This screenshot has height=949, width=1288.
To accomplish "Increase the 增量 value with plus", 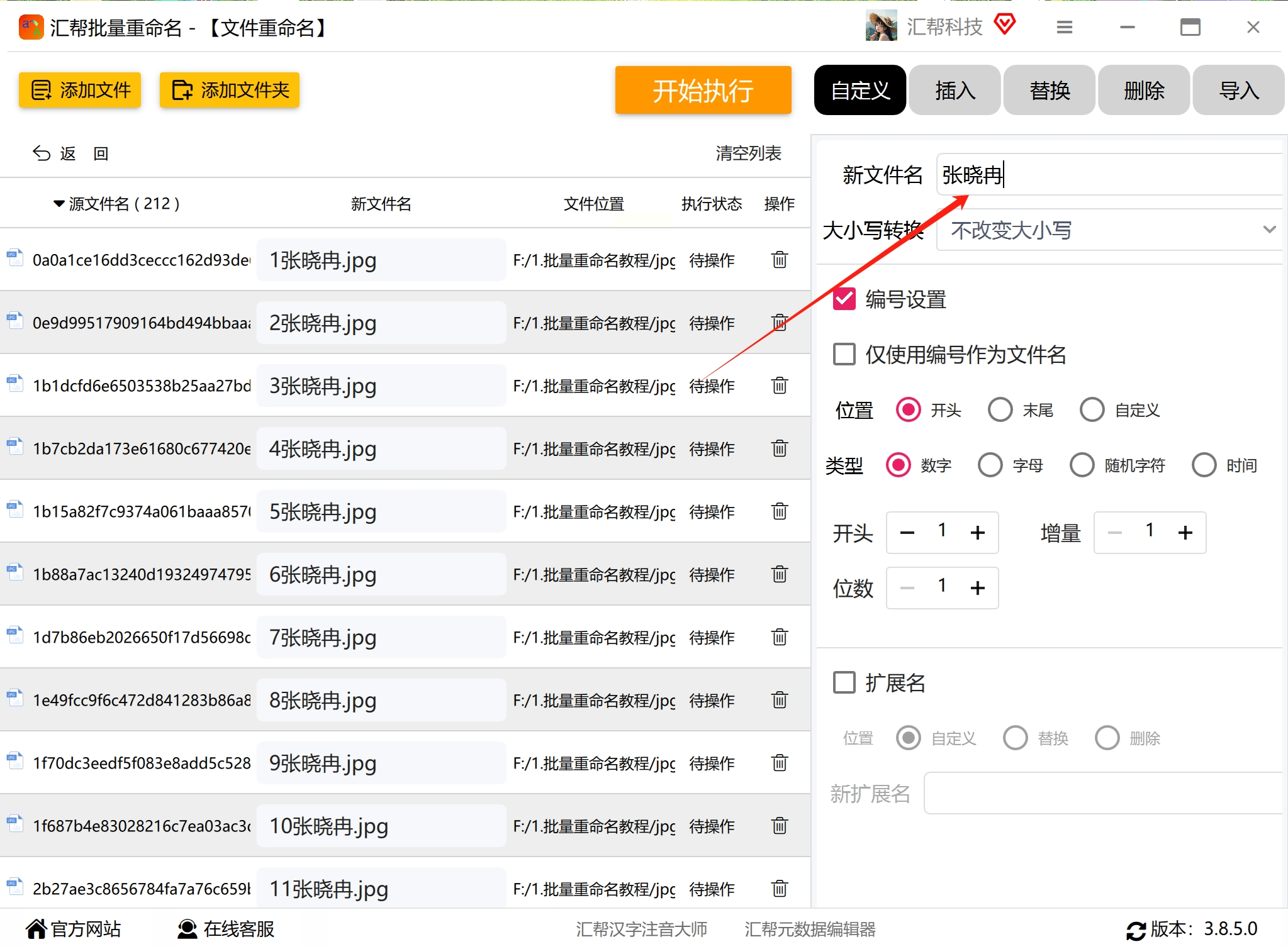I will click(1185, 533).
